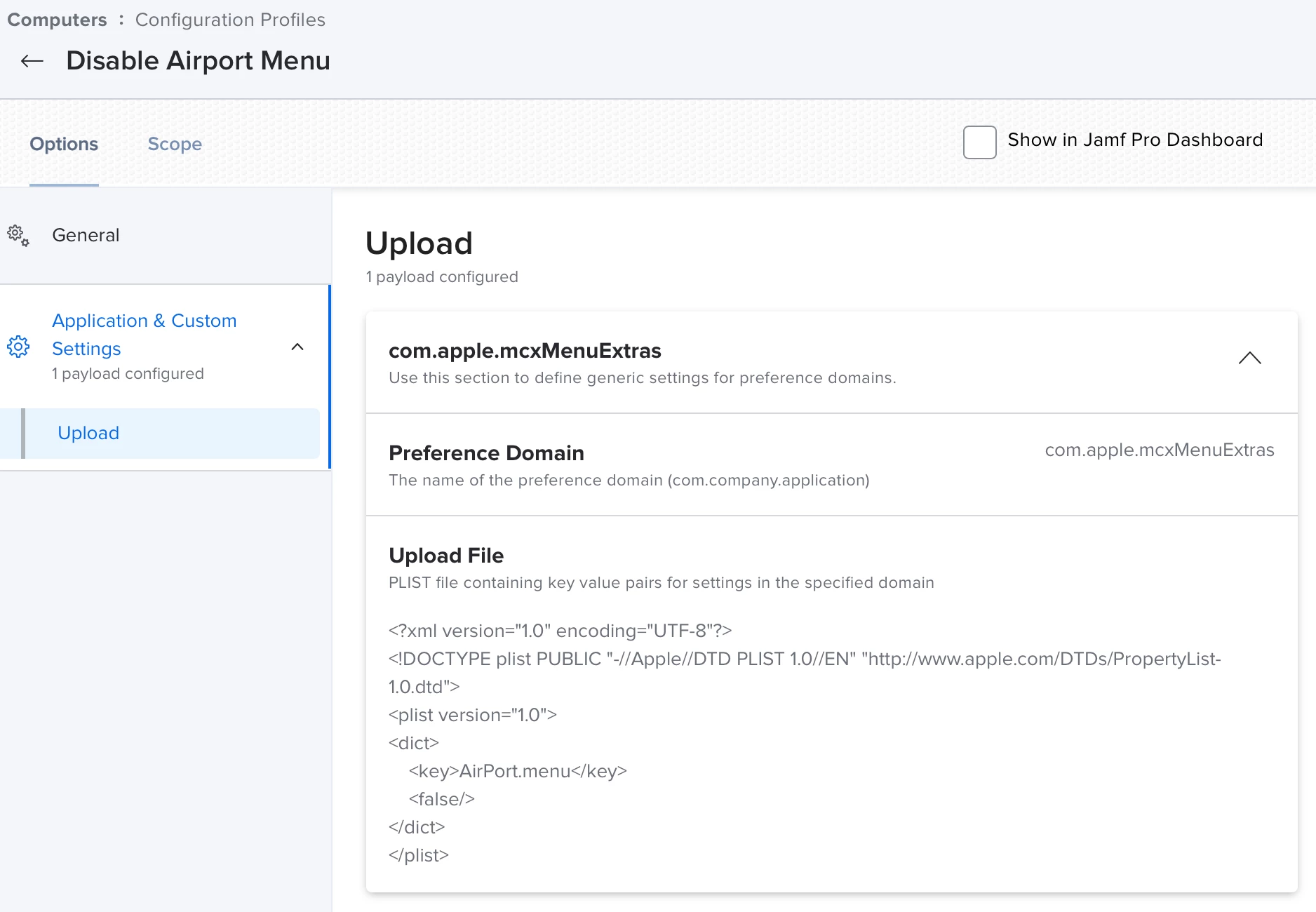Image resolution: width=1316 pixels, height=912 pixels.
Task: Click the DOCTYPE plist line
Action: pos(804,659)
